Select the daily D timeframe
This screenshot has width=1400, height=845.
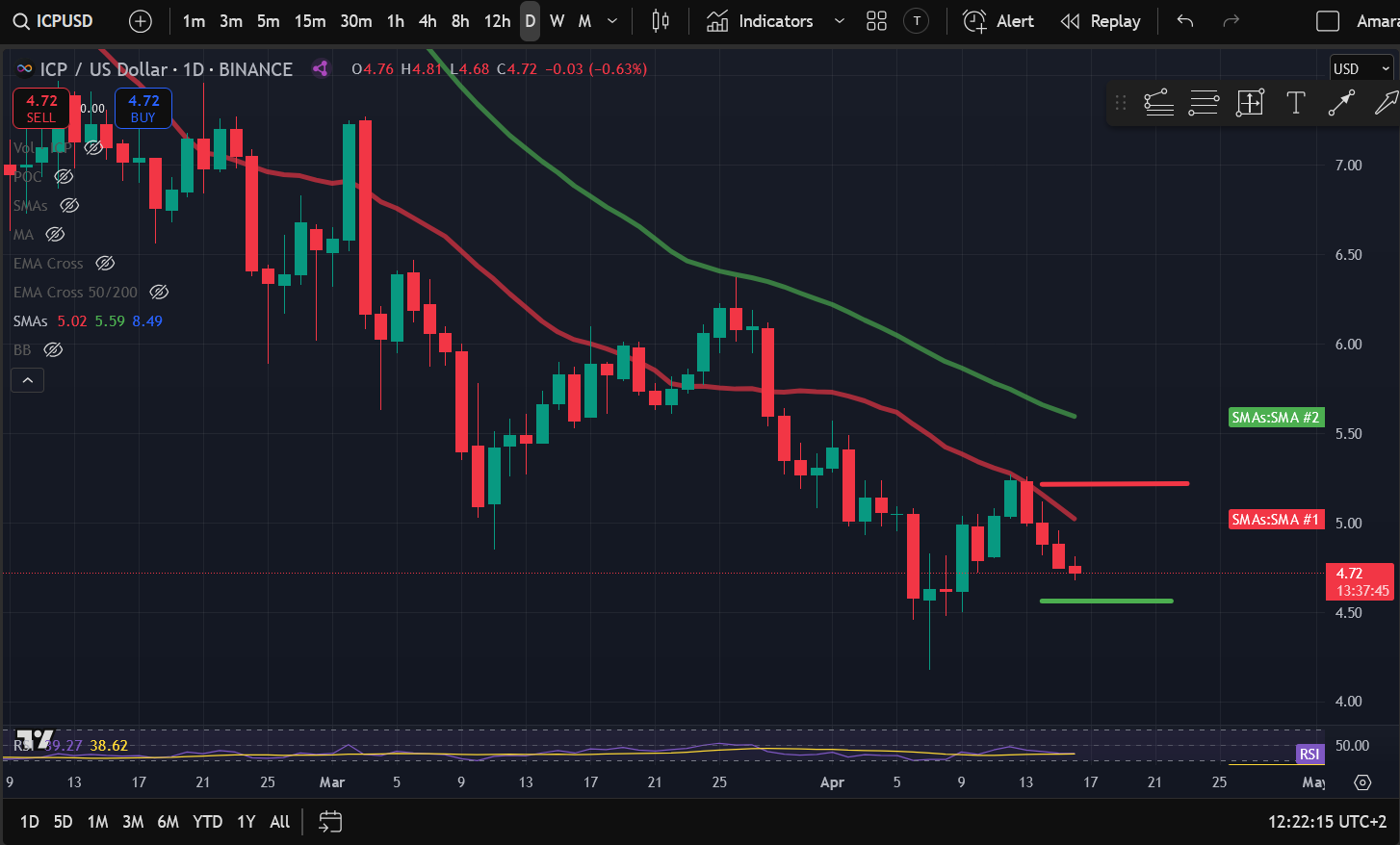(x=530, y=21)
